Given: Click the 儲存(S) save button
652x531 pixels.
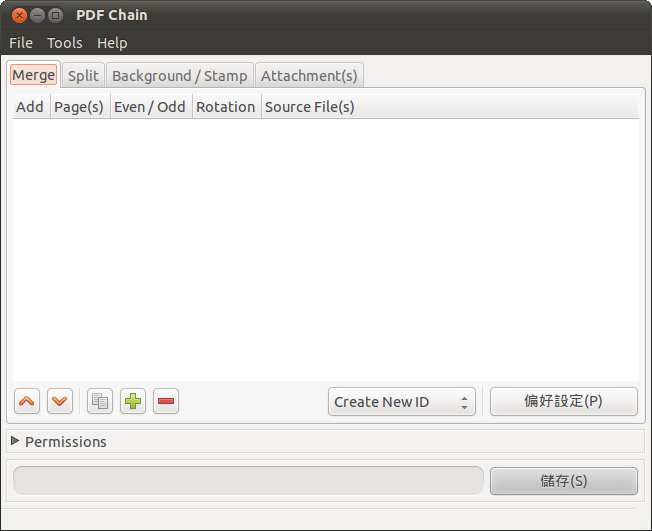Looking at the screenshot, I should coord(563,481).
